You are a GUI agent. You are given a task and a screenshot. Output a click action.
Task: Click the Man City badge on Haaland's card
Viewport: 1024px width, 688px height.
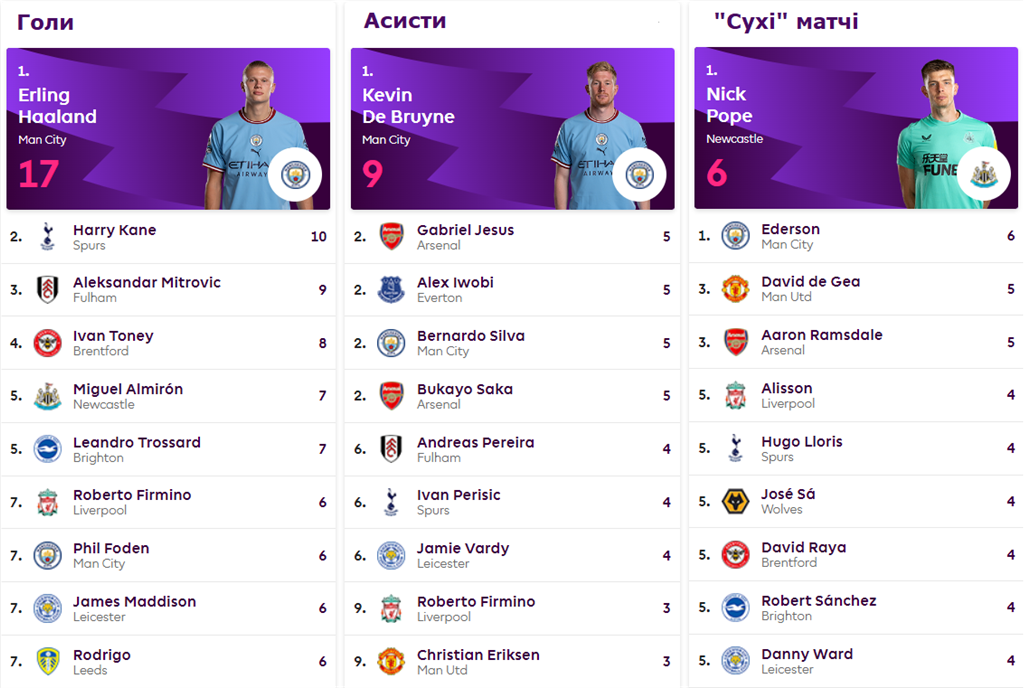point(295,175)
